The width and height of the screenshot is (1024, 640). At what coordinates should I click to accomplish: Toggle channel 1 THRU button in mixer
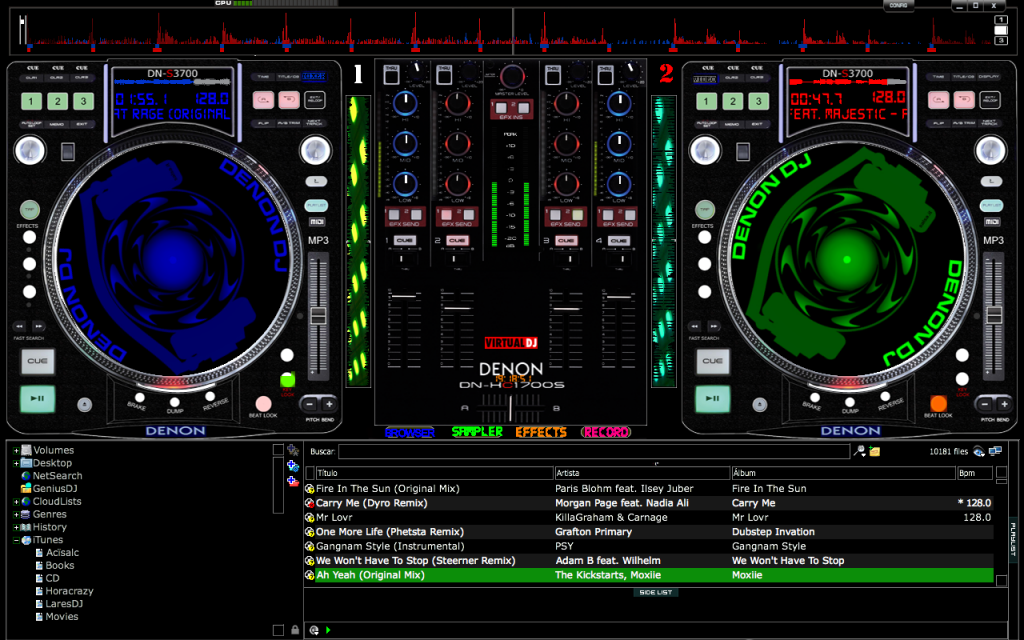391,76
